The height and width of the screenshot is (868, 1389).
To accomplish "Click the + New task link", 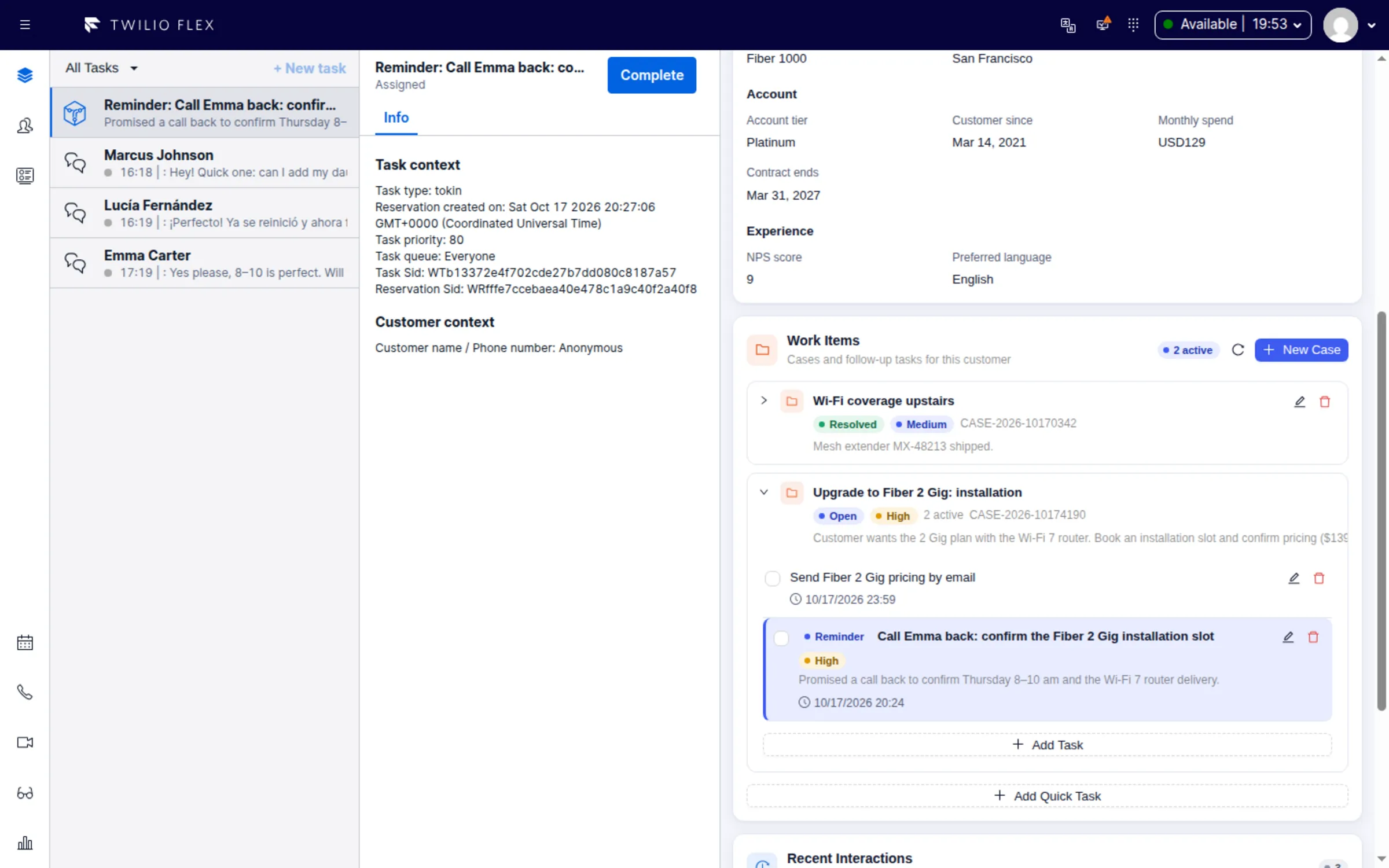I will point(310,68).
